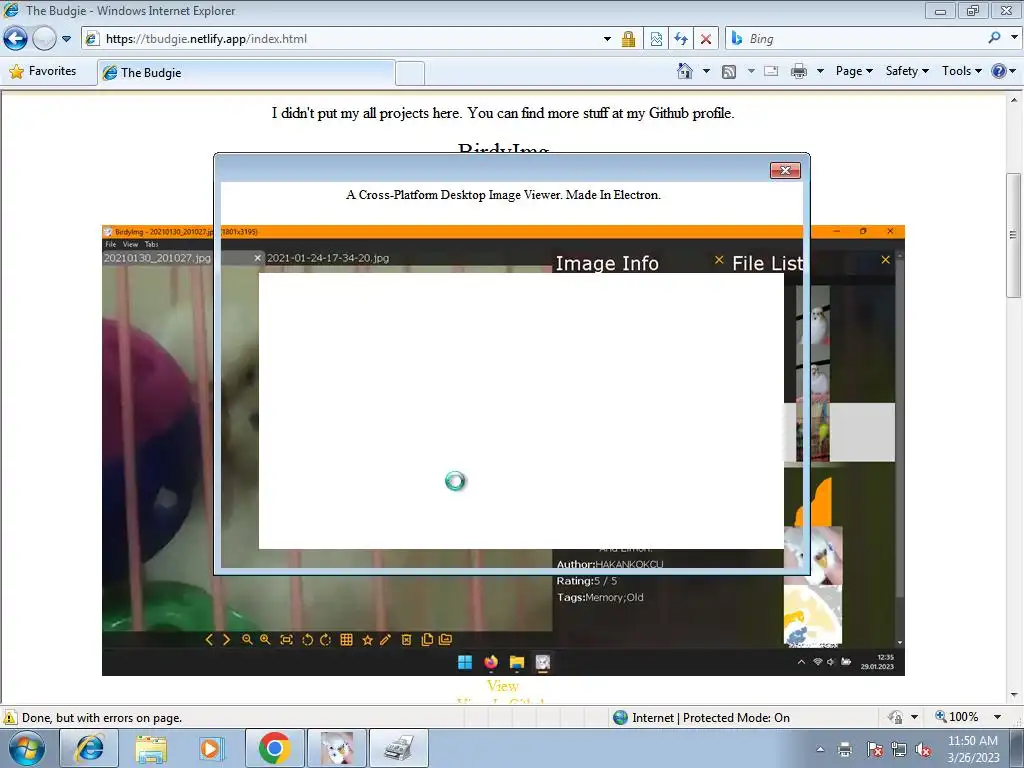Show hidden system tray icons arrow

(820, 749)
